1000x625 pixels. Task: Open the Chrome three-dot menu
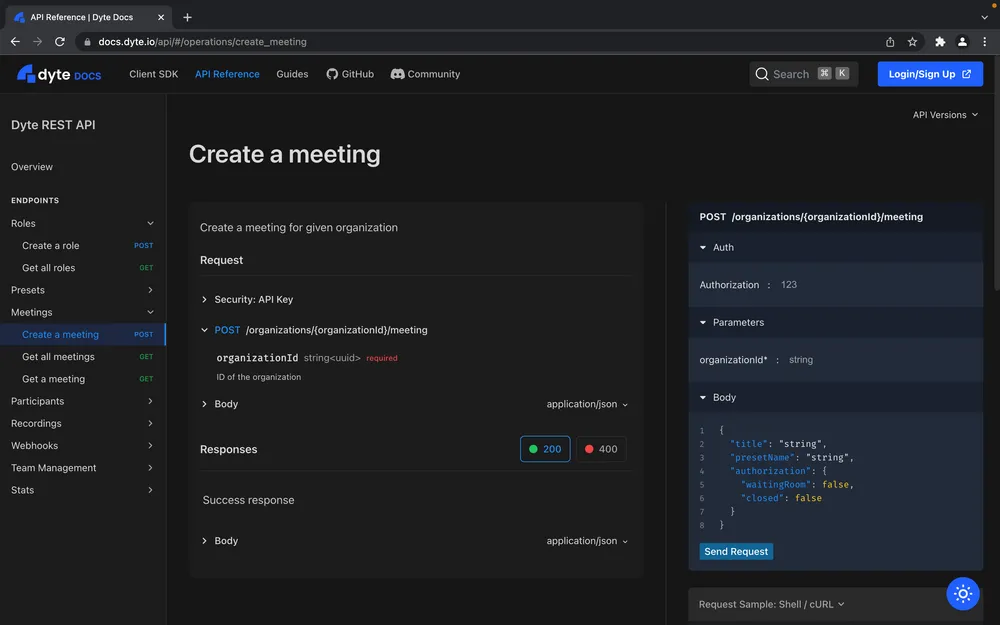[x=984, y=41]
